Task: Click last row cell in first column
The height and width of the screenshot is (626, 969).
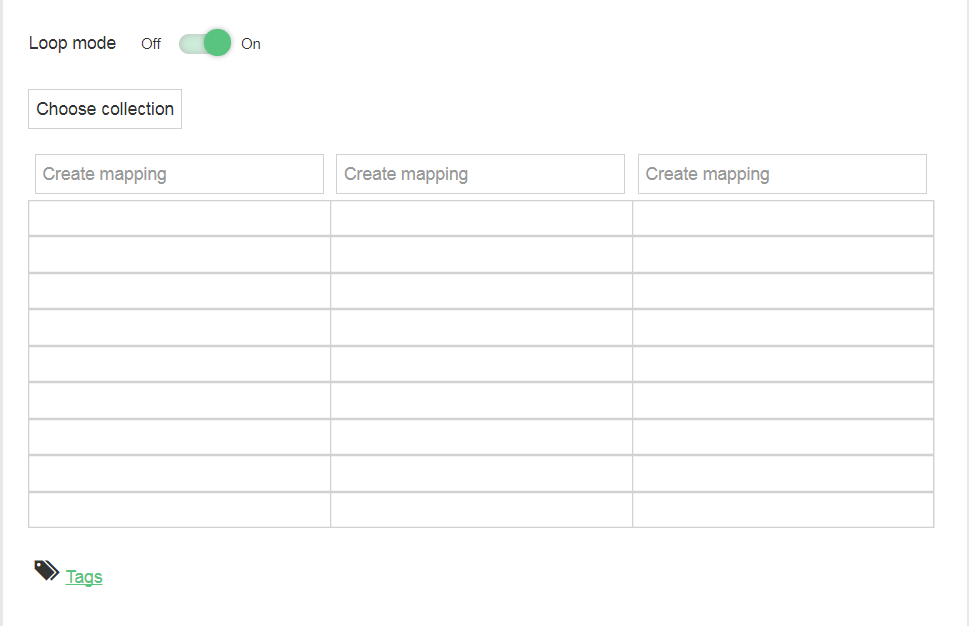Action: [x=180, y=510]
